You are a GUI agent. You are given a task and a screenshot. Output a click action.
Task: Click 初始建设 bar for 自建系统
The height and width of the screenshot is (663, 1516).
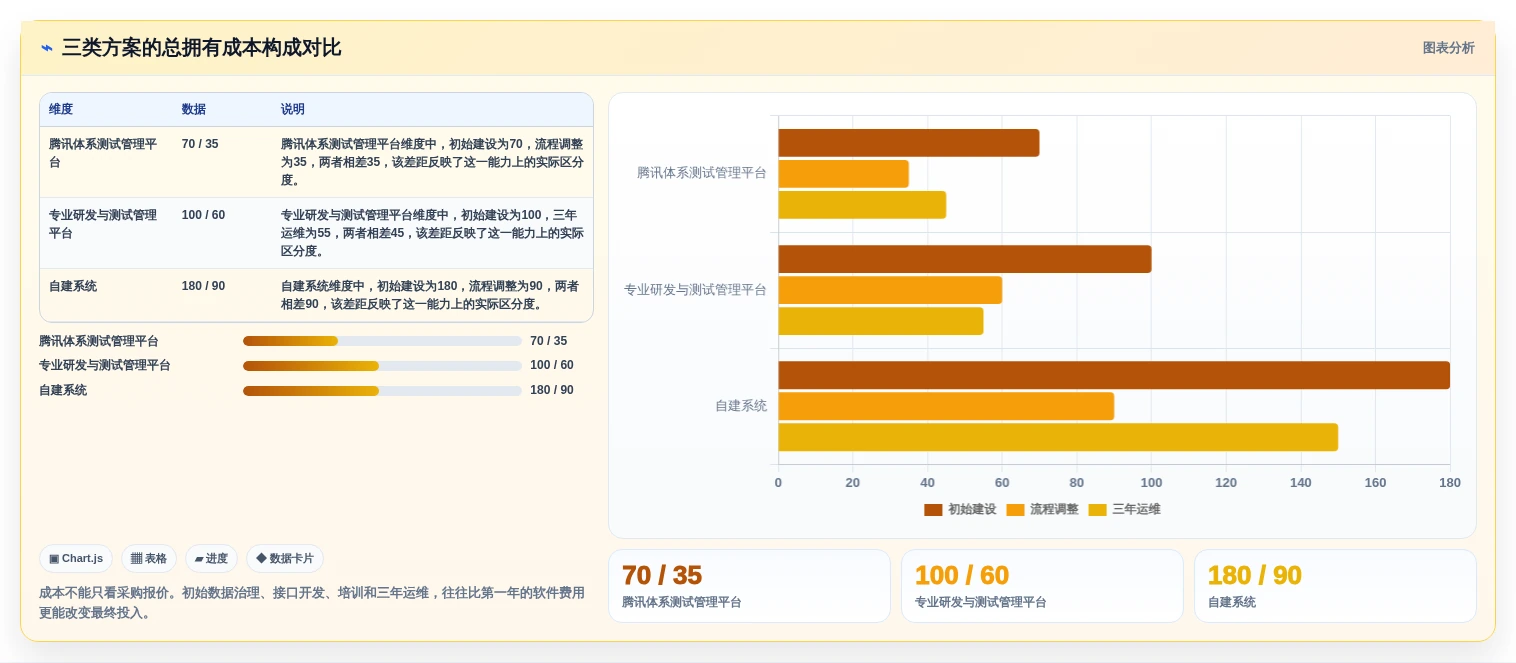pos(1114,375)
